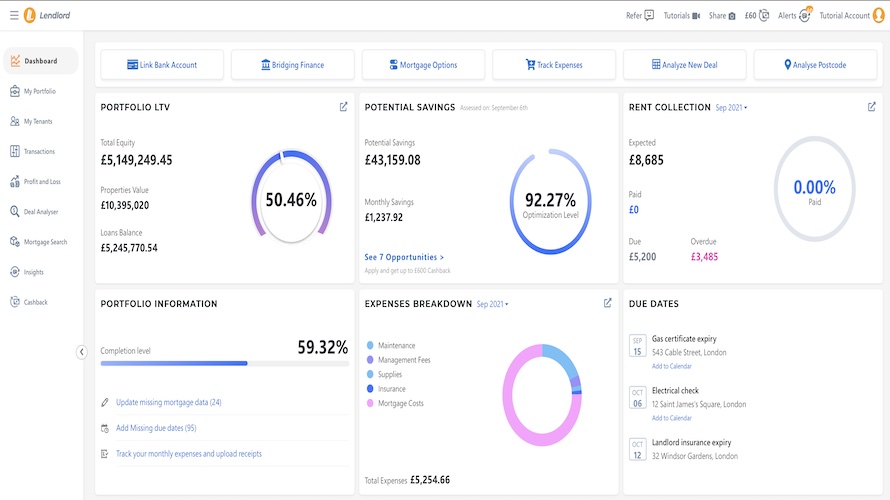Click the Analyse Postcode button
The height and width of the screenshot is (500, 890).
(x=815, y=65)
